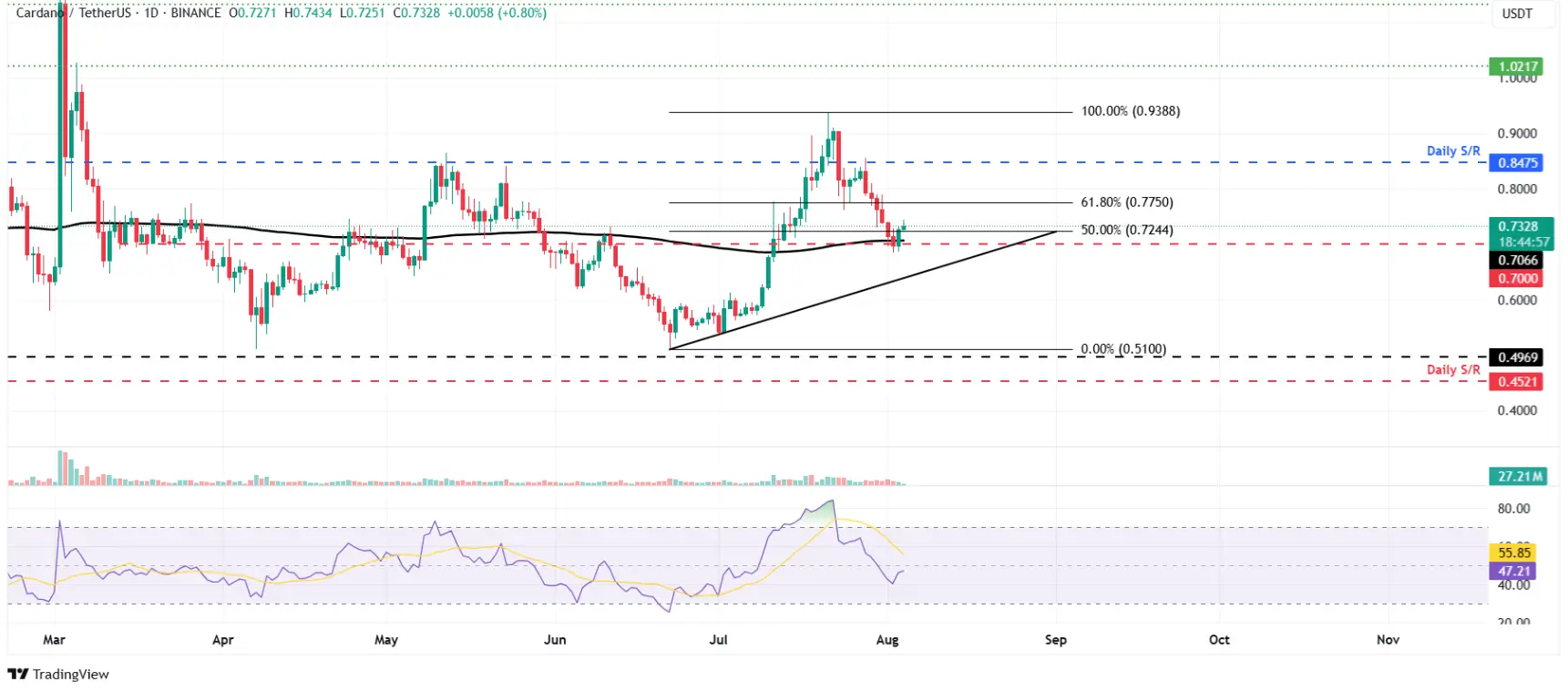Open the USDT currency selector

coord(1517,14)
